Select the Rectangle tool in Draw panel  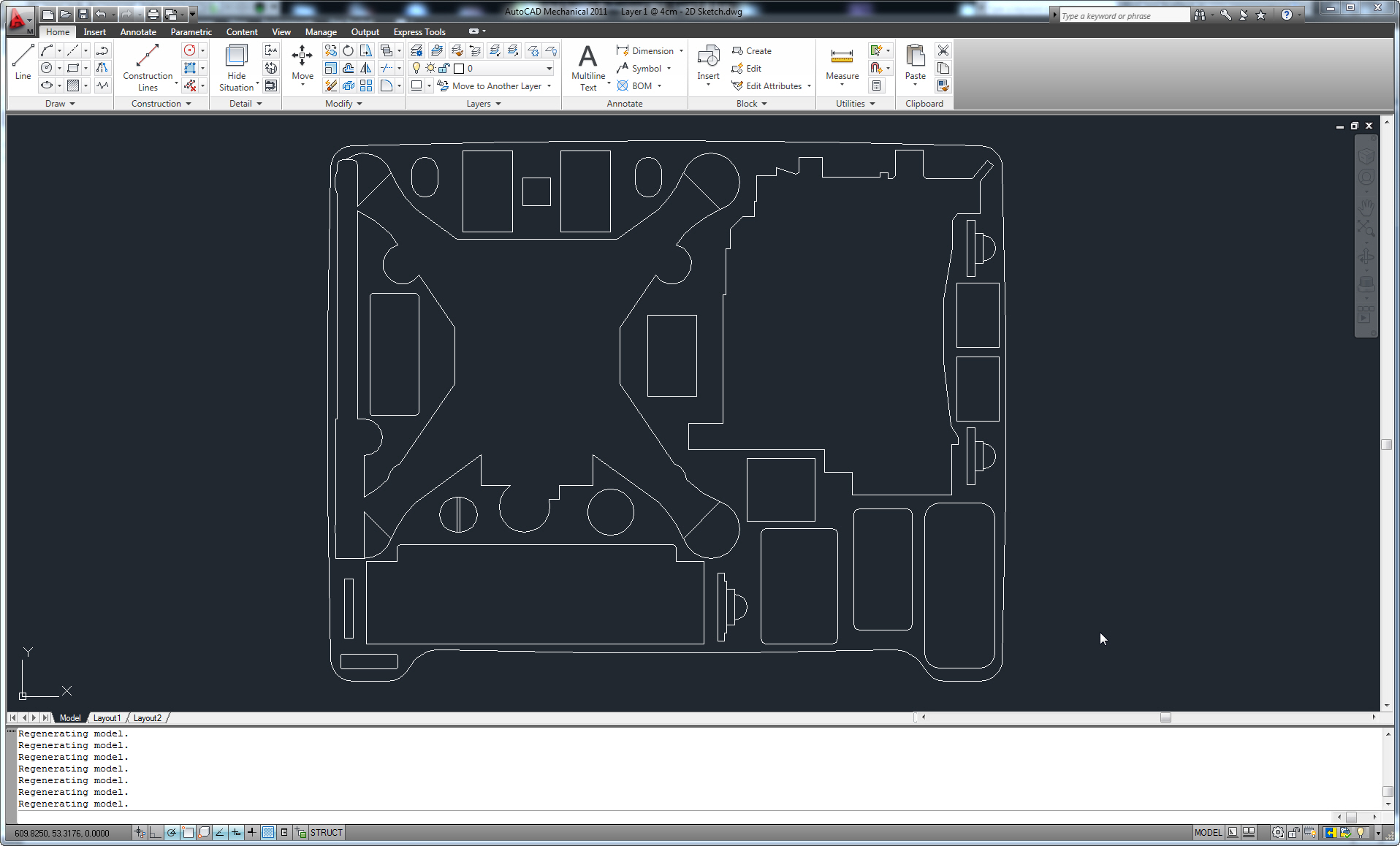[x=73, y=68]
